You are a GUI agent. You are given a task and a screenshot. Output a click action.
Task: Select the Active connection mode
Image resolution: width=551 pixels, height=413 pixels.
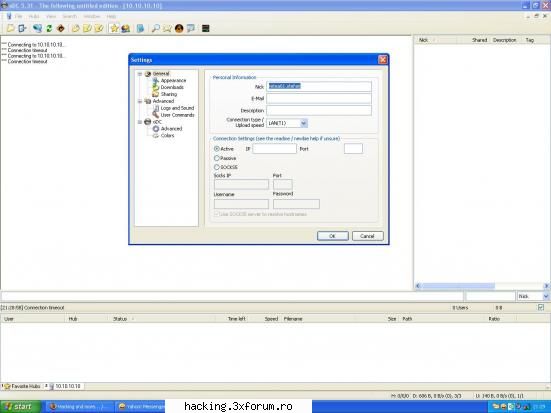tap(217, 149)
